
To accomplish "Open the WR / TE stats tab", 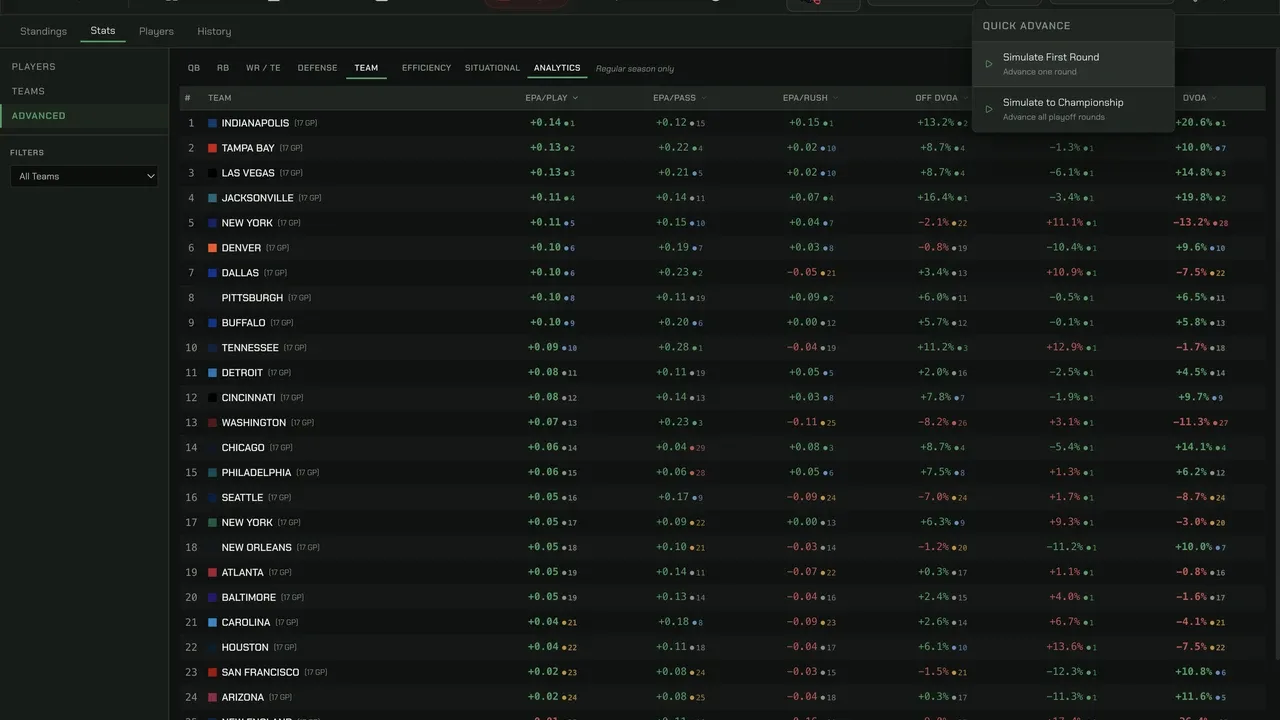I will (263, 68).
